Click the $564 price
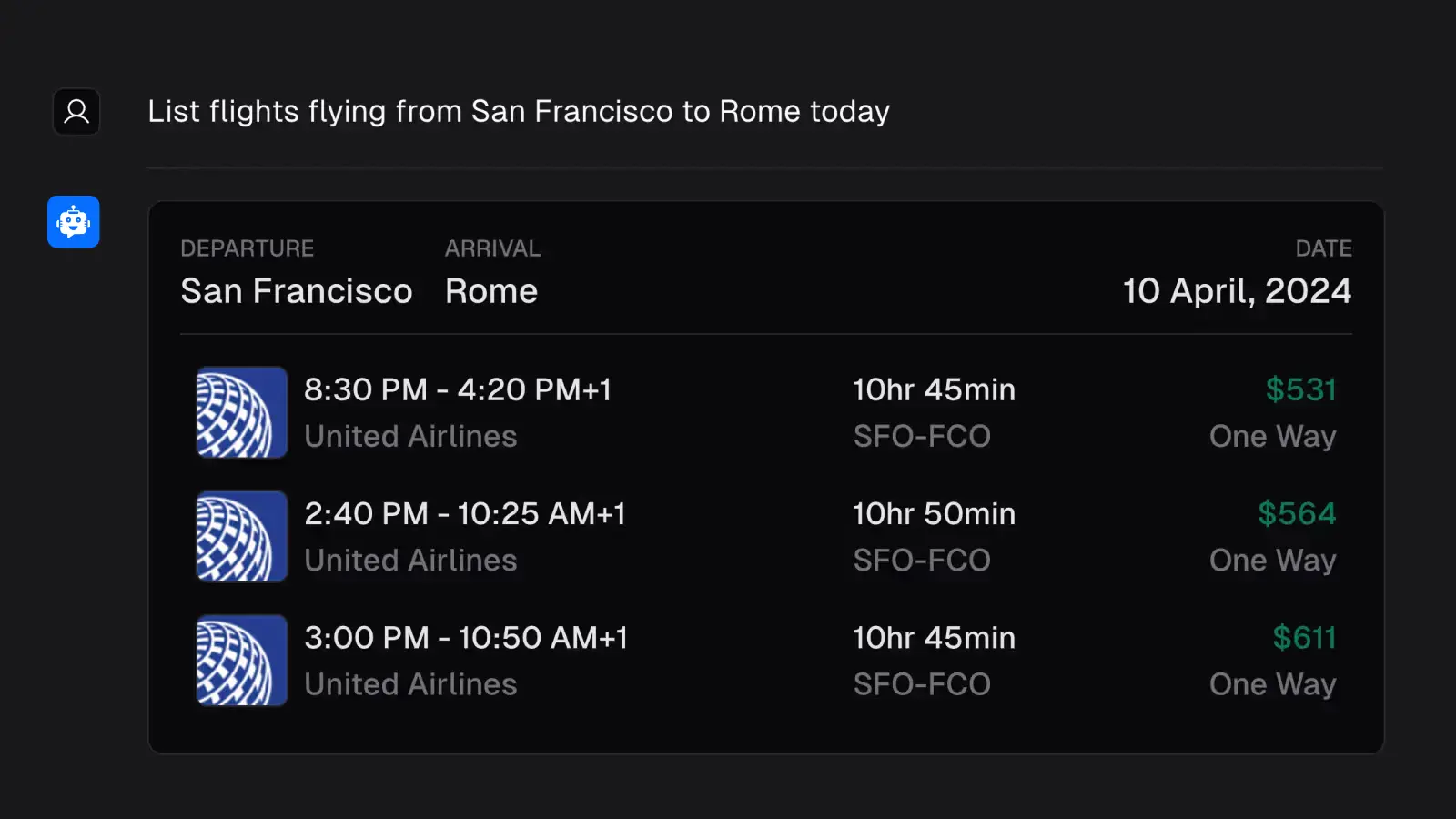The image size is (1456, 819). click(1297, 513)
